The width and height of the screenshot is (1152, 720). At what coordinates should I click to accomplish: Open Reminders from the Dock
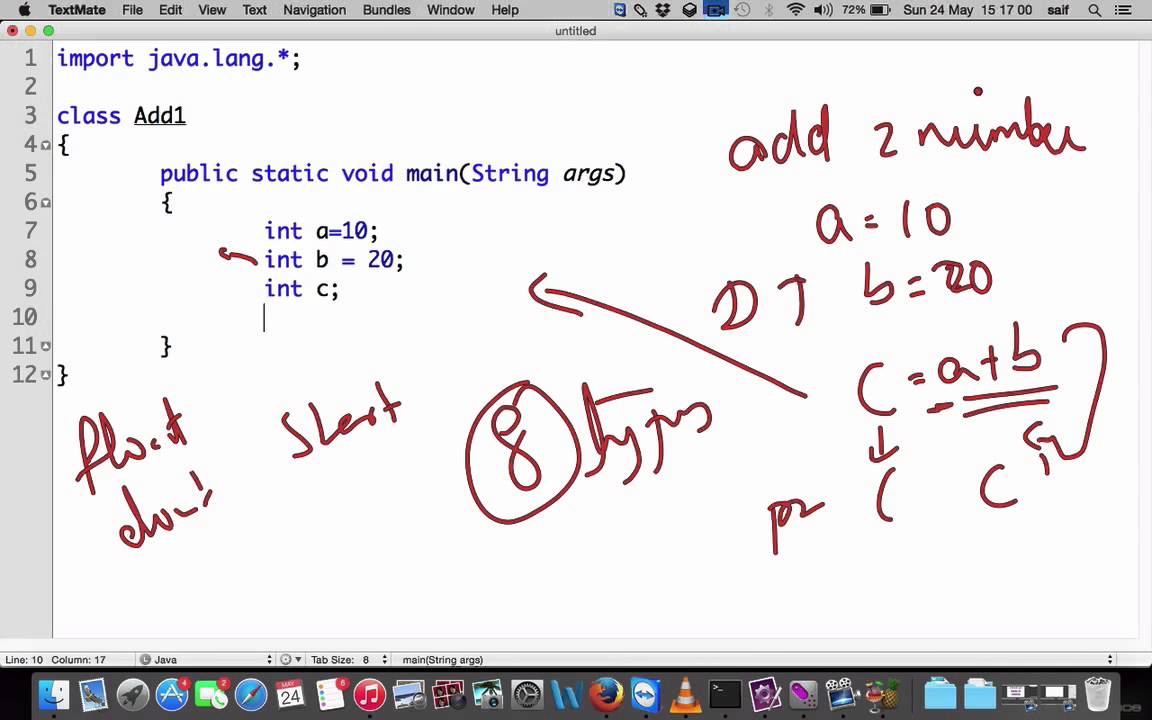331,694
